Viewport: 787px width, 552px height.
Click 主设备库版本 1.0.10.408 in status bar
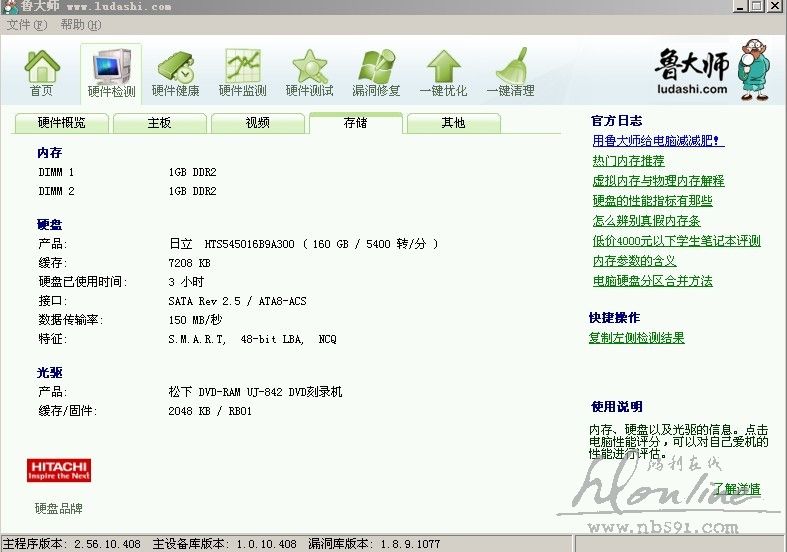tap(224, 544)
